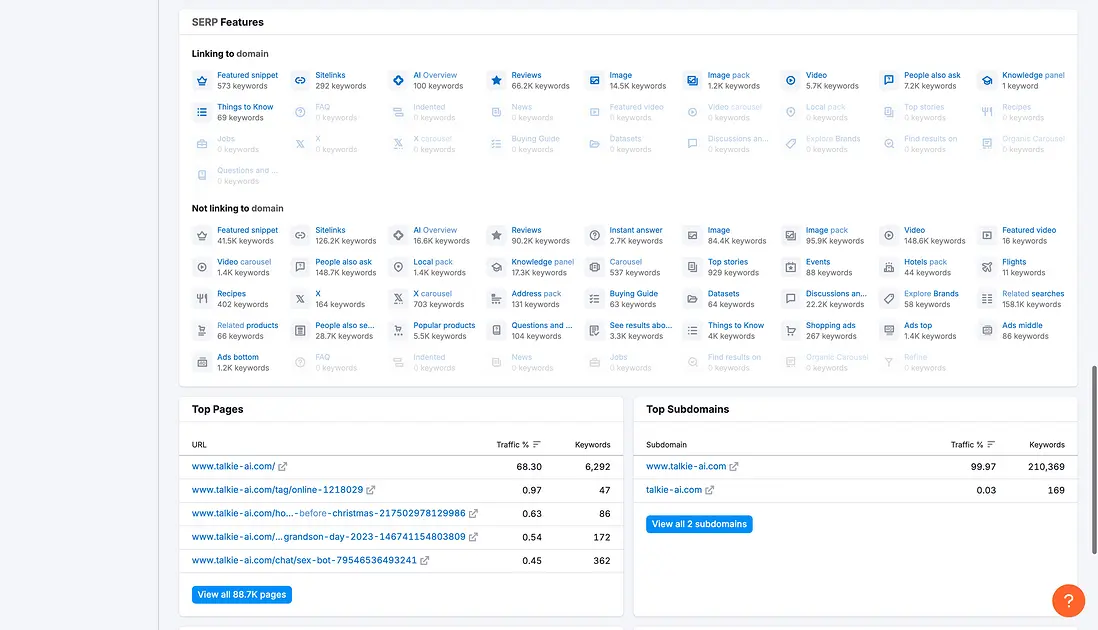Open the grandson-day-2023 page link

pyautogui.click(x=328, y=537)
